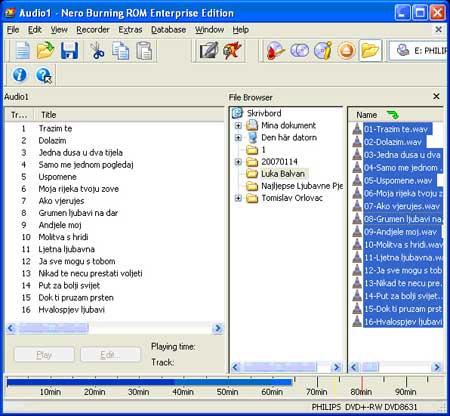The width and height of the screenshot is (450, 416).
Task: Open the Window menu
Action: point(209,30)
